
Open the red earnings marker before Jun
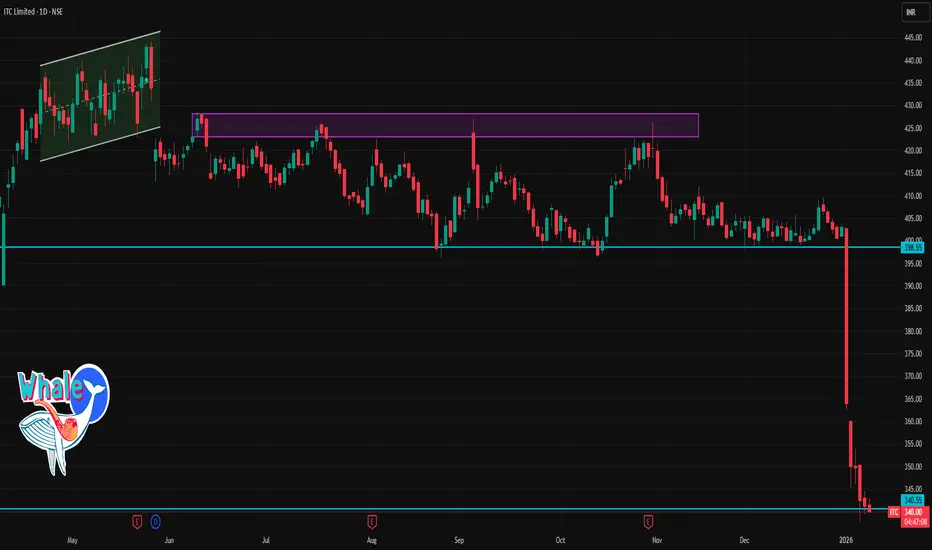[137, 522]
